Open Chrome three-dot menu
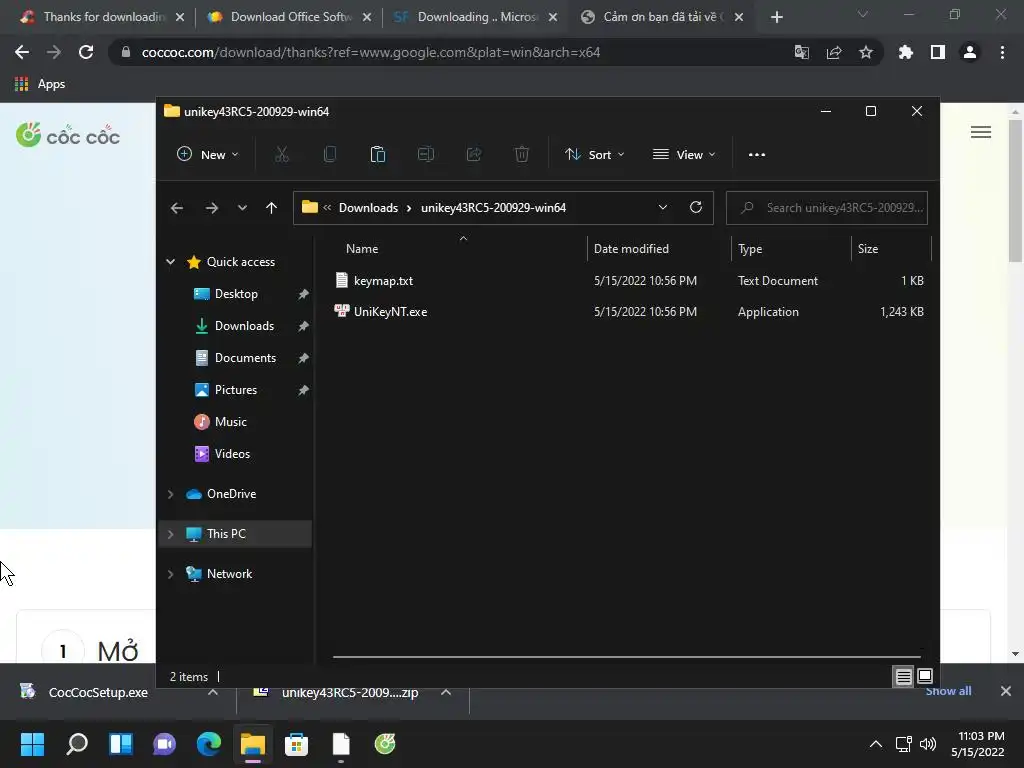 tap(1002, 52)
